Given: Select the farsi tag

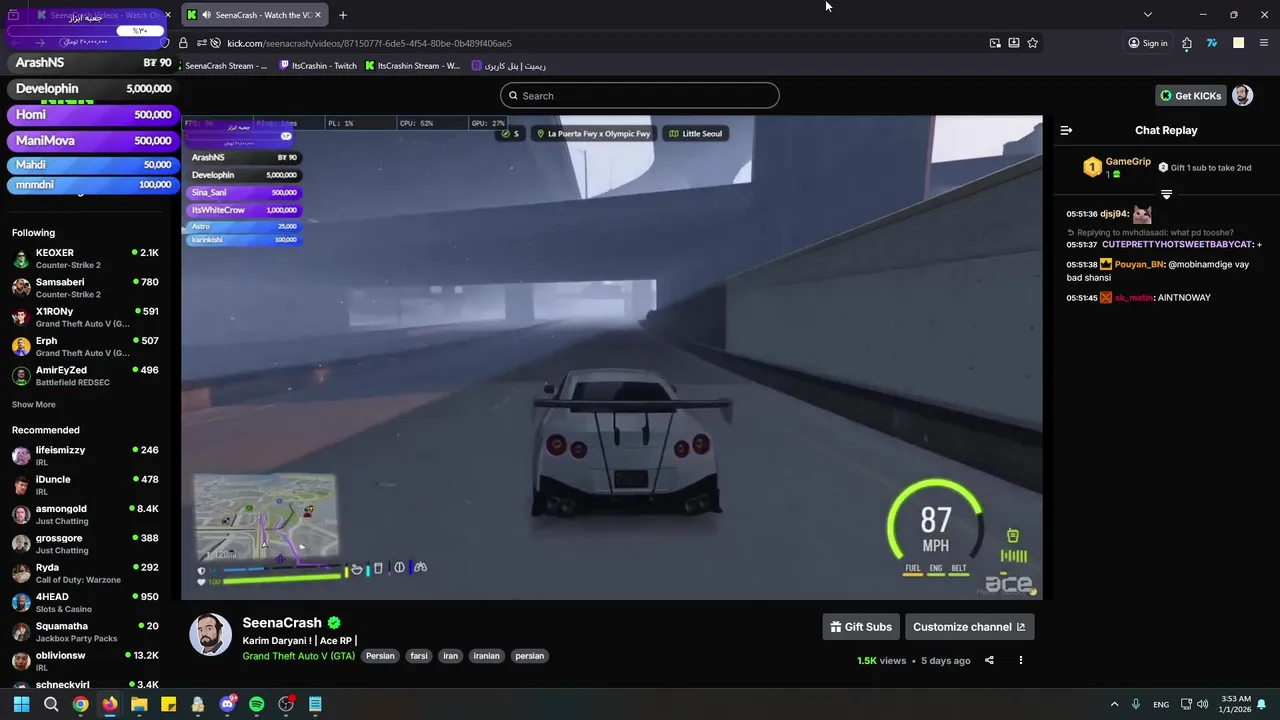Looking at the screenshot, I should click(x=419, y=656).
